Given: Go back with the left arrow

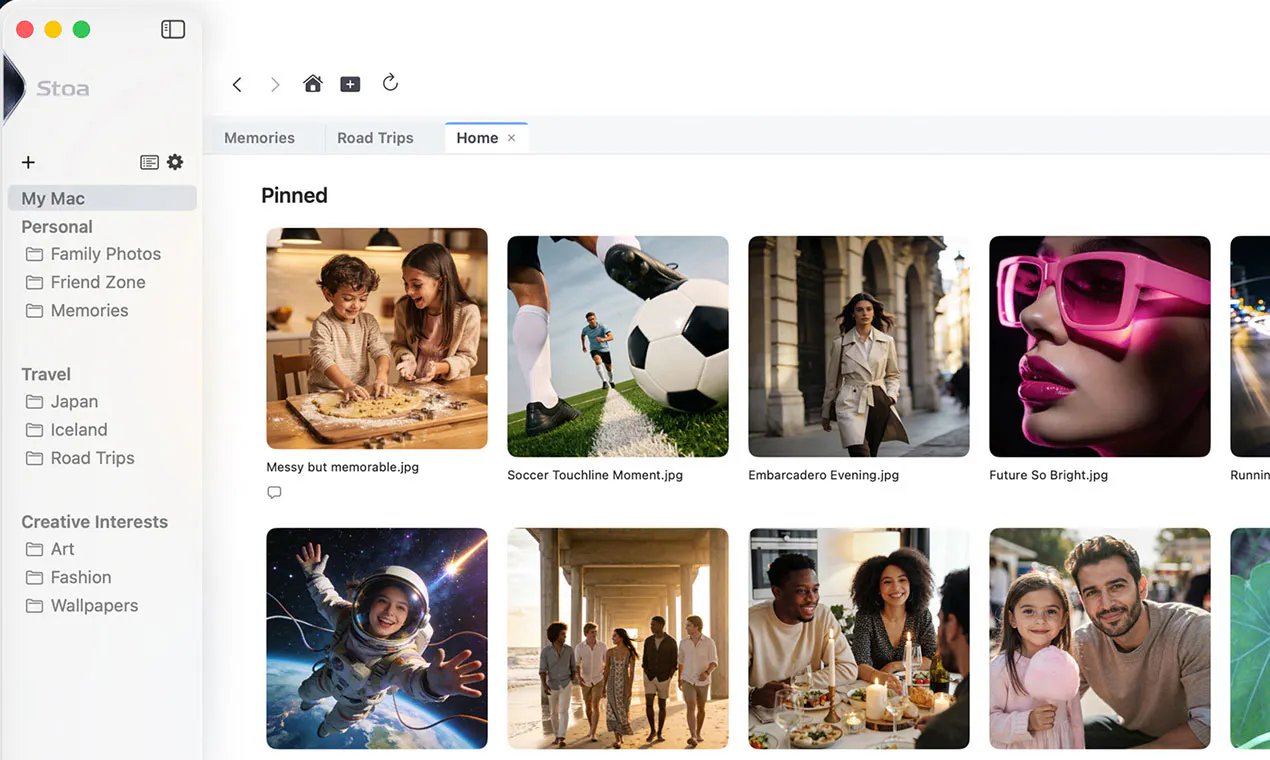Looking at the screenshot, I should (237, 85).
